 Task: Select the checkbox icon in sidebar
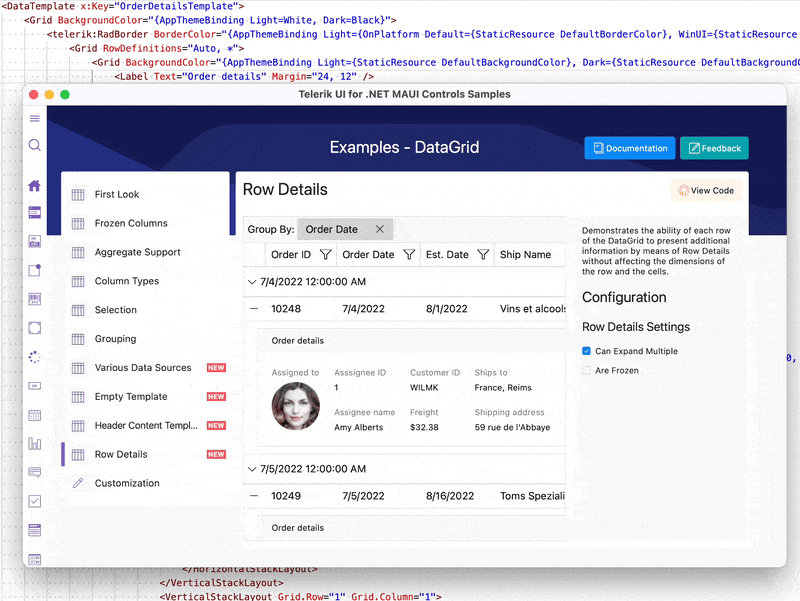[x=35, y=501]
